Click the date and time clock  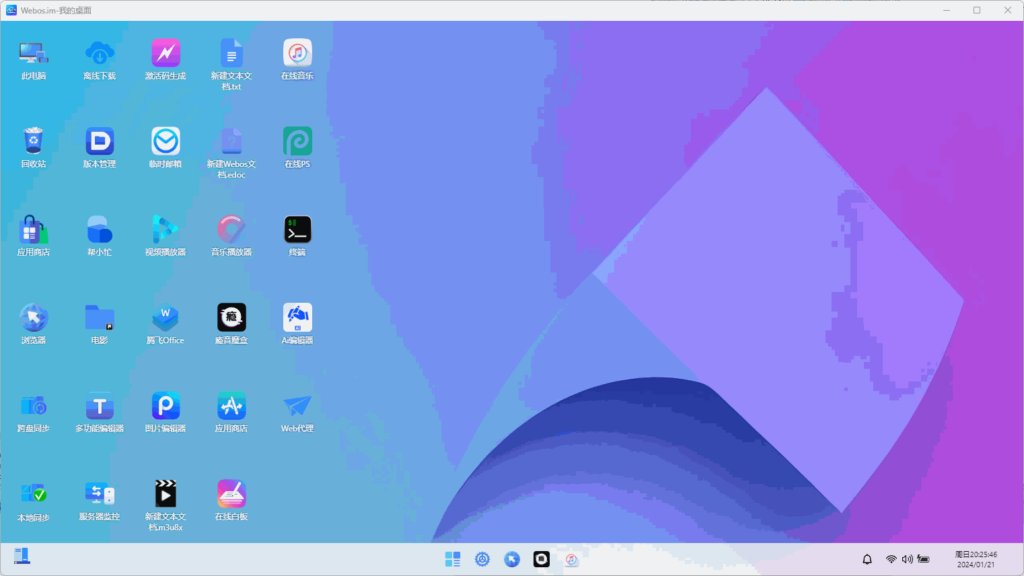pyautogui.click(x=975, y=559)
